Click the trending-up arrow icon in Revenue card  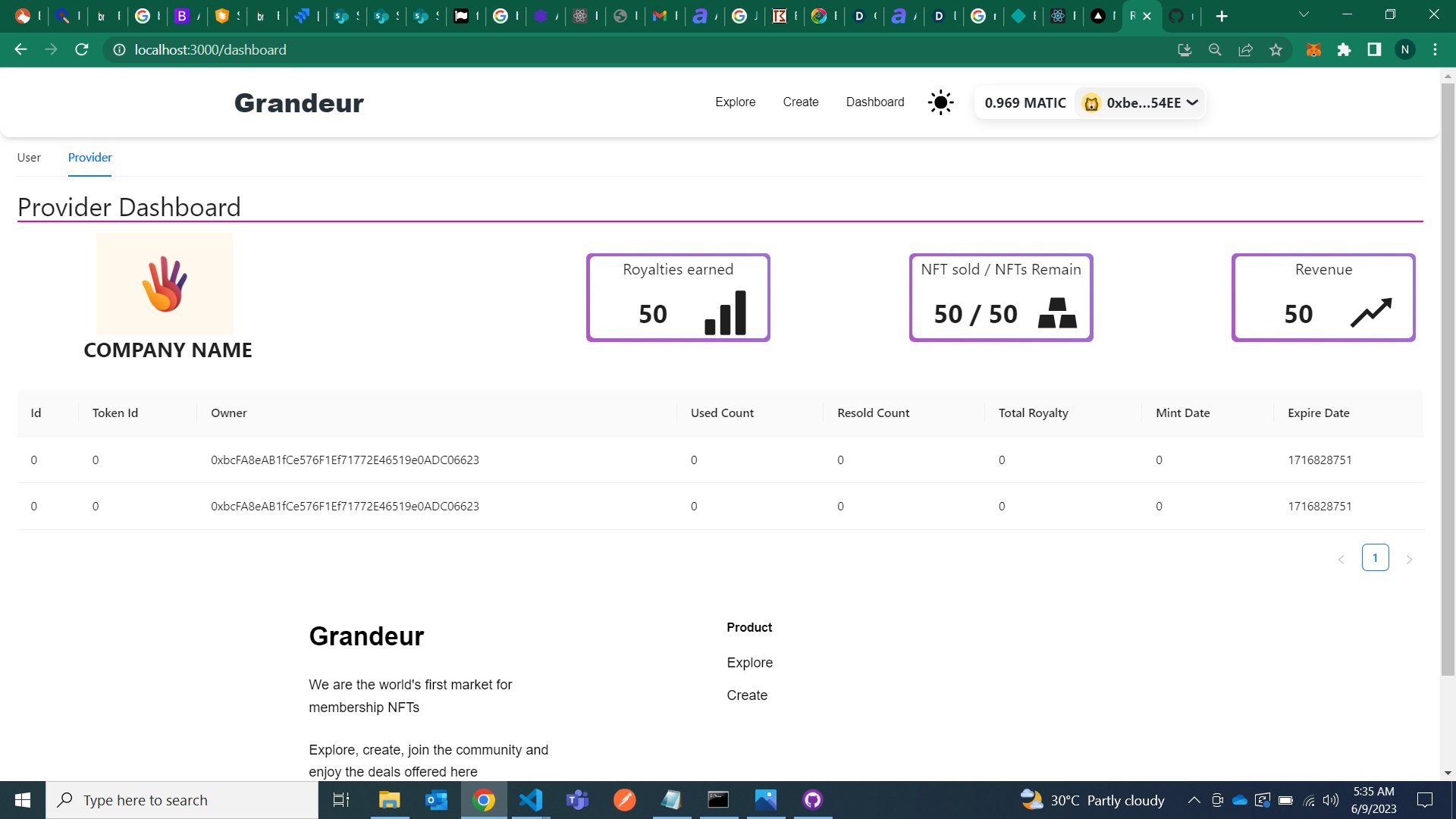[x=1371, y=312]
